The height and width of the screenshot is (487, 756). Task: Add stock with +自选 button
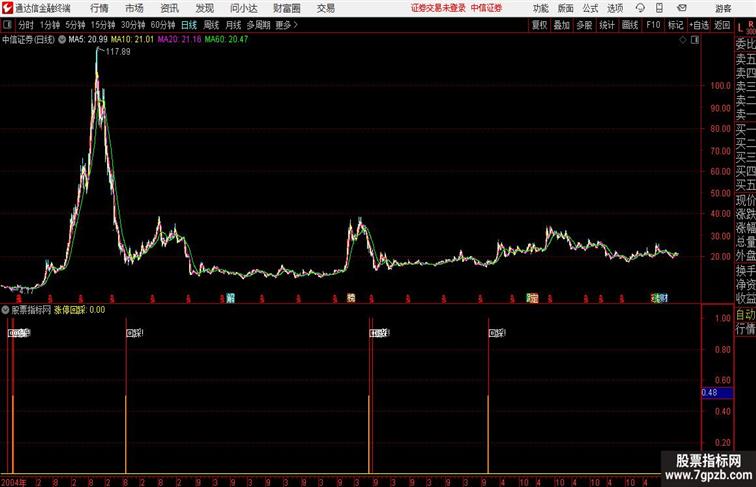tap(699, 25)
